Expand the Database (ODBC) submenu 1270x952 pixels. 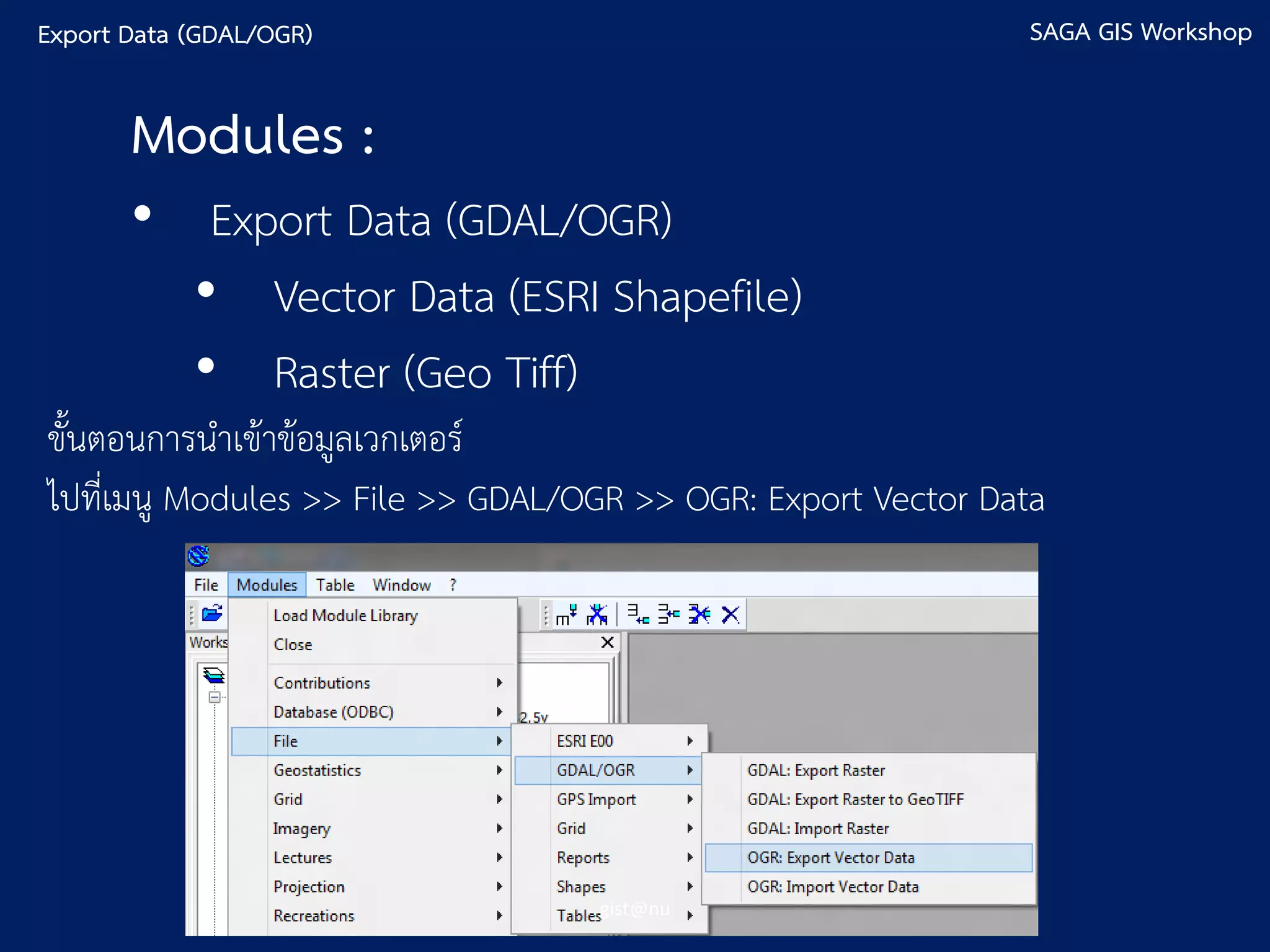point(372,712)
